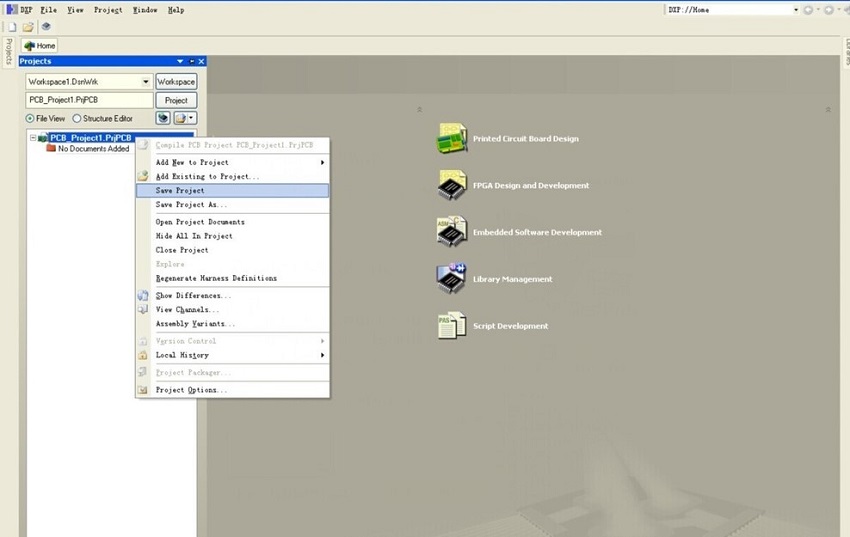This screenshot has width=850, height=537.
Task: Choose Show Differences menu entry
Action: tap(232, 295)
